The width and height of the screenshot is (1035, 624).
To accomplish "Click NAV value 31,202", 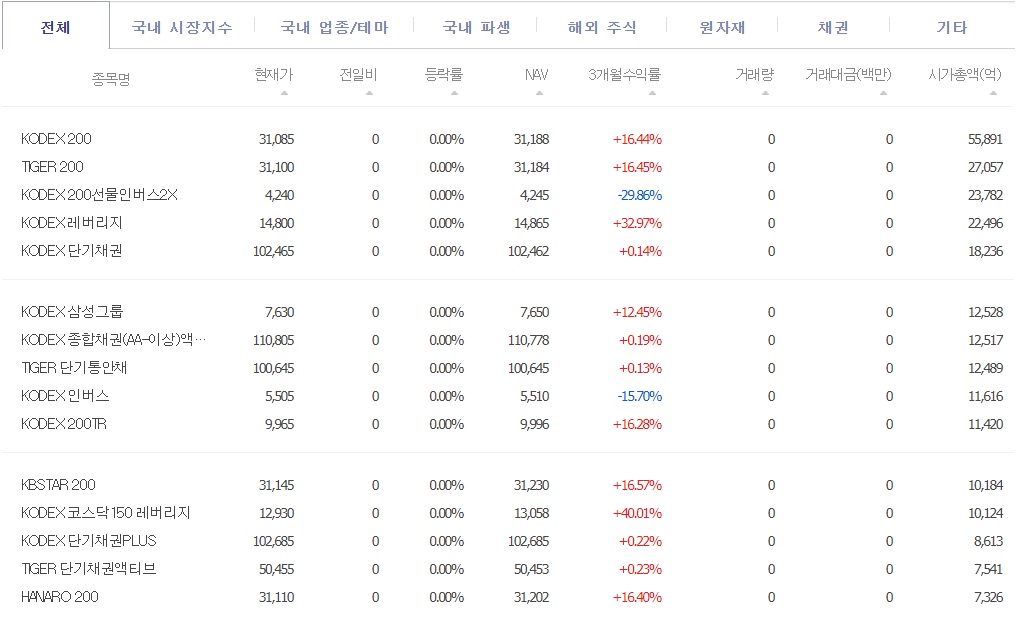I will click(531, 597).
